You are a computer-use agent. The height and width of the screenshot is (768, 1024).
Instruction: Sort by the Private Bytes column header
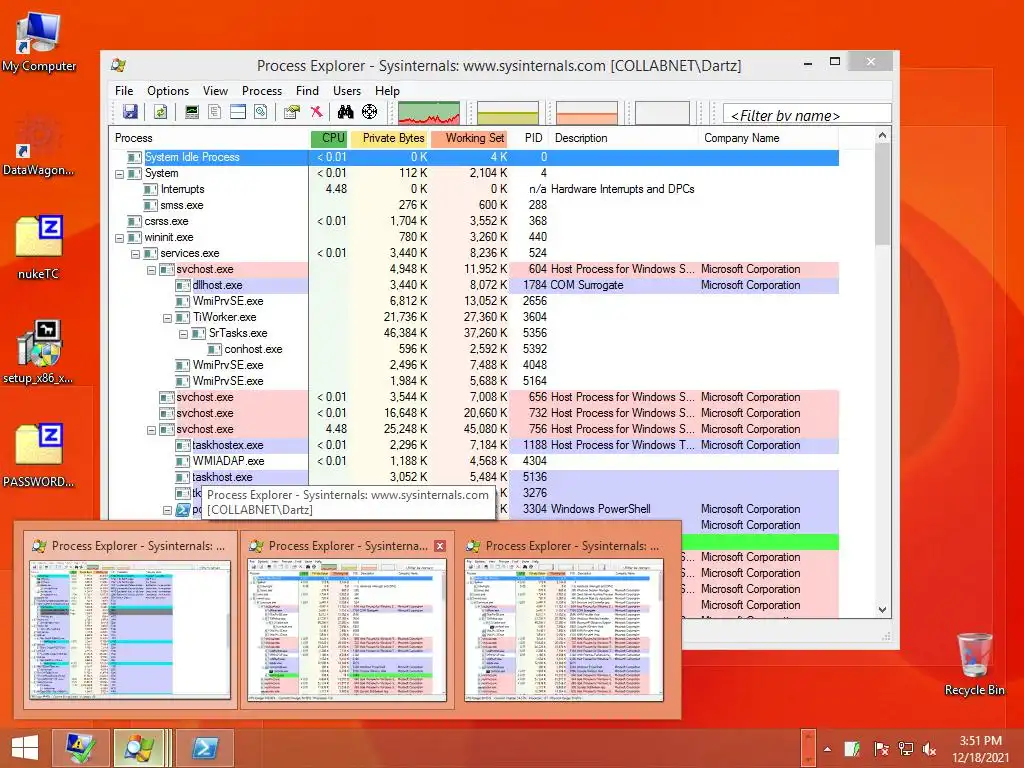click(389, 138)
